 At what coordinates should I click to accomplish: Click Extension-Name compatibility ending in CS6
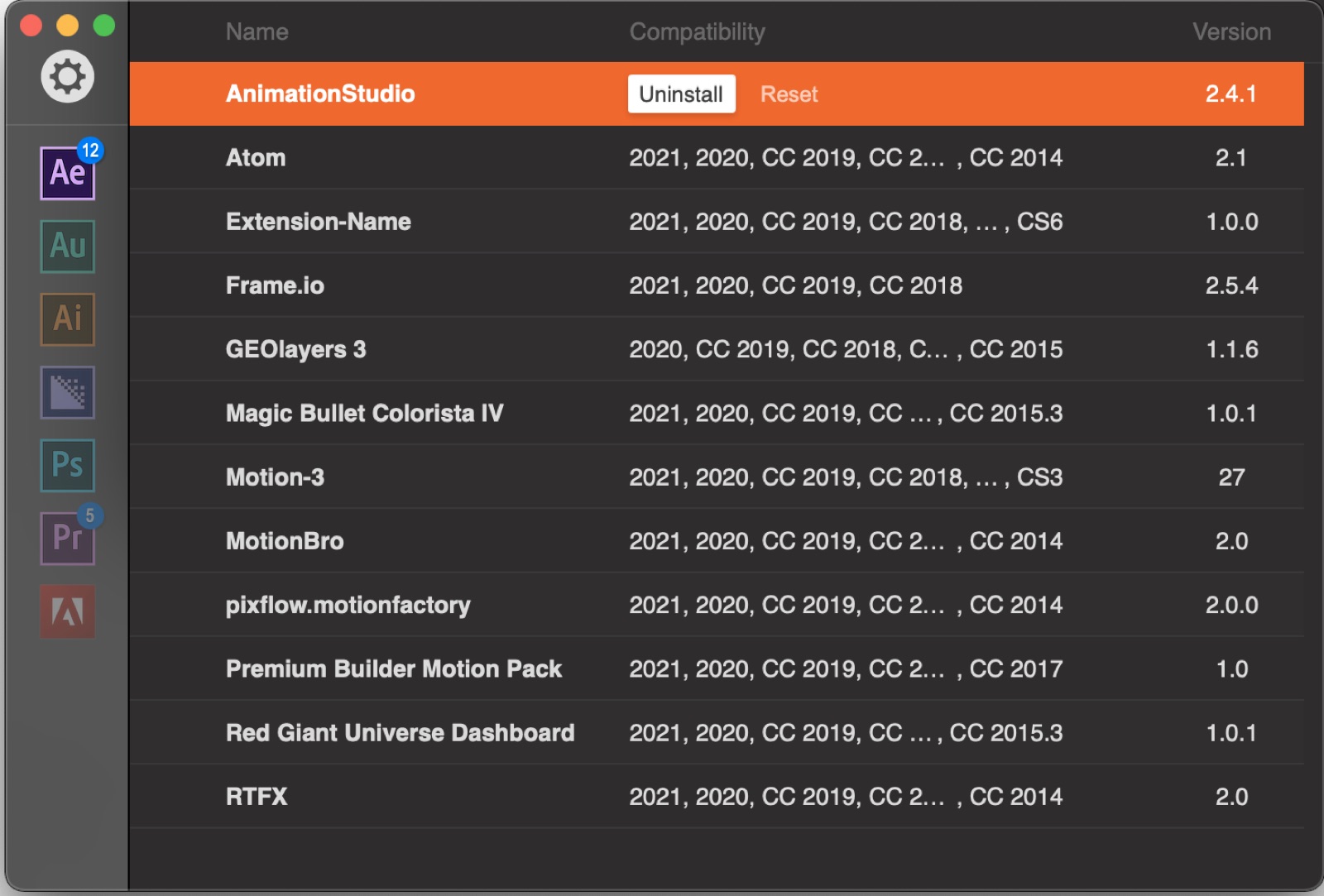click(x=846, y=222)
